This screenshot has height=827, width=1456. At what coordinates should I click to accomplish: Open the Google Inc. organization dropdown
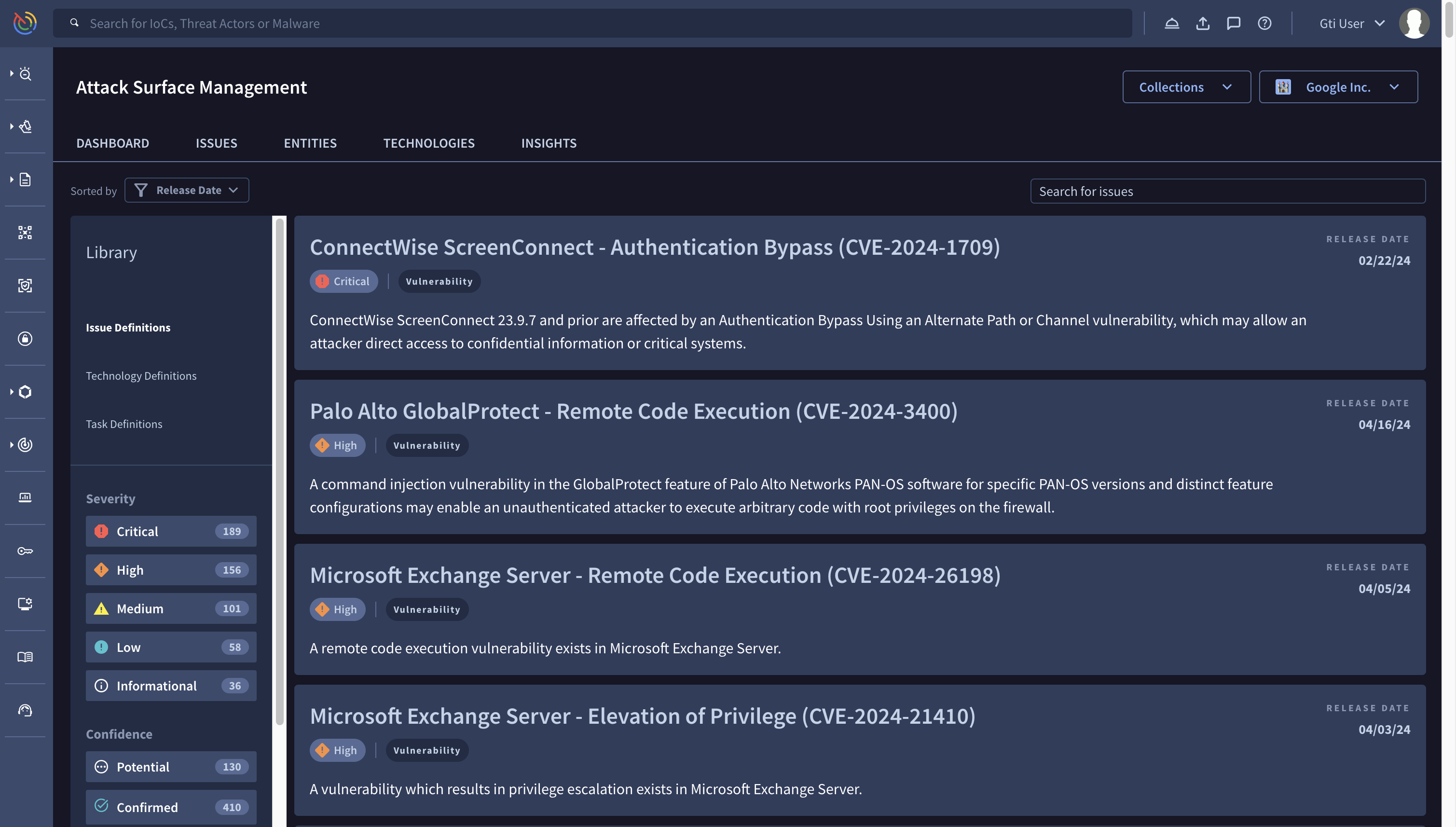coord(1338,87)
